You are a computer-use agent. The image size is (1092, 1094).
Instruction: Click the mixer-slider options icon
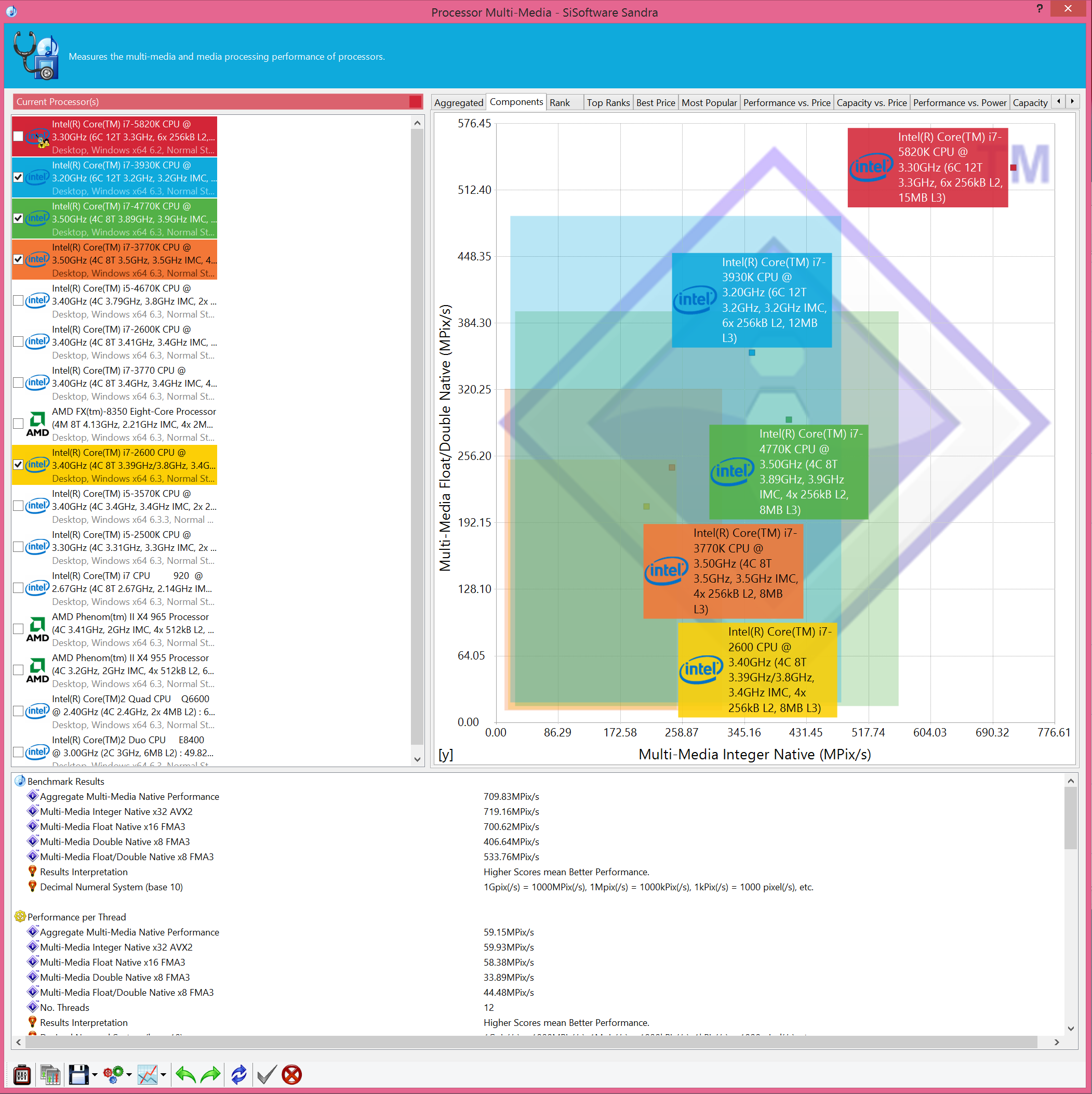[x=21, y=1074]
